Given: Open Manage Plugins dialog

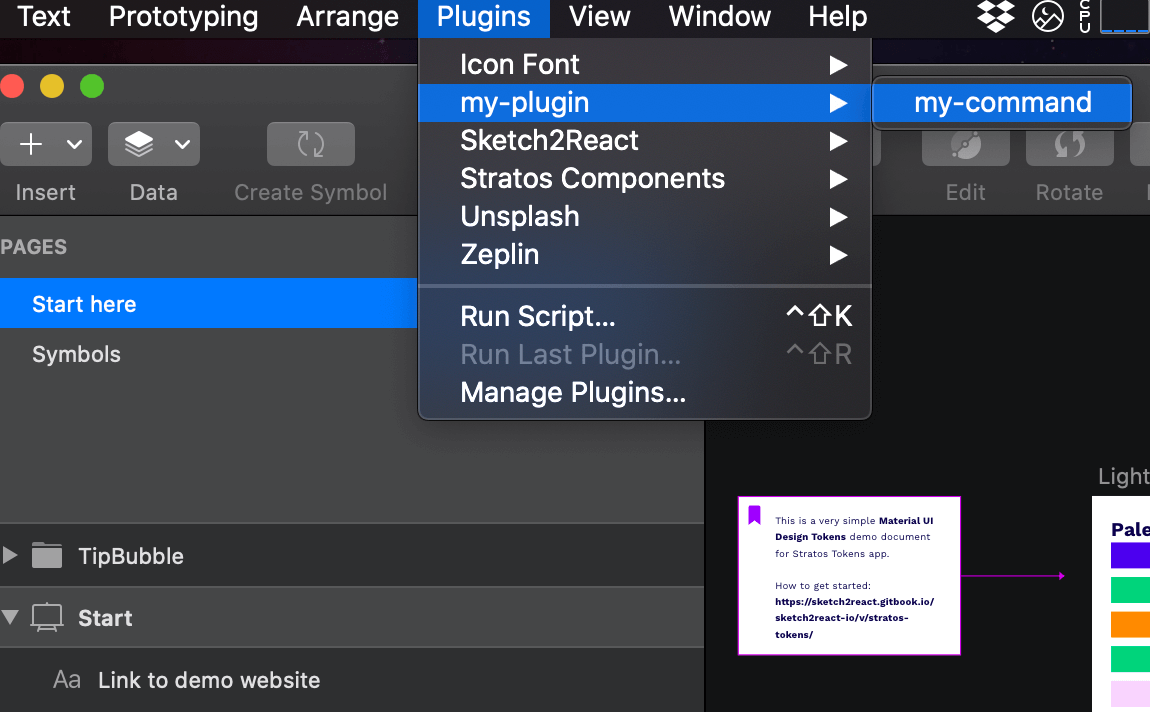Looking at the screenshot, I should pyautogui.click(x=573, y=392).
